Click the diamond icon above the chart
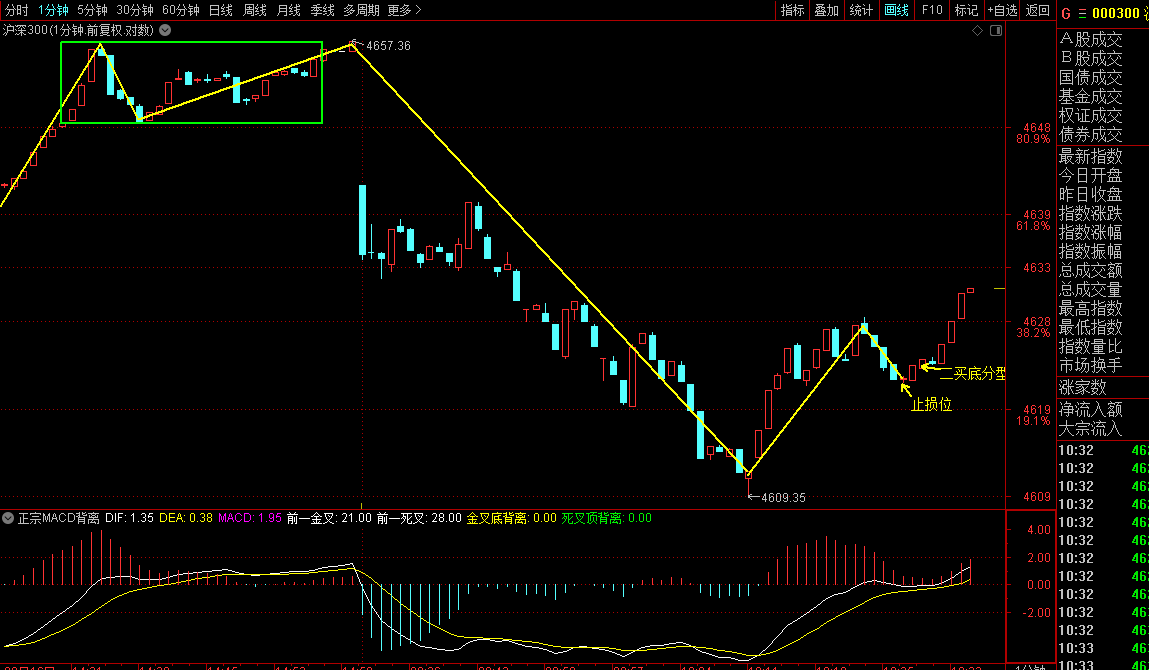This screenshot has width=1149, height=670. (x=977, y=31)
